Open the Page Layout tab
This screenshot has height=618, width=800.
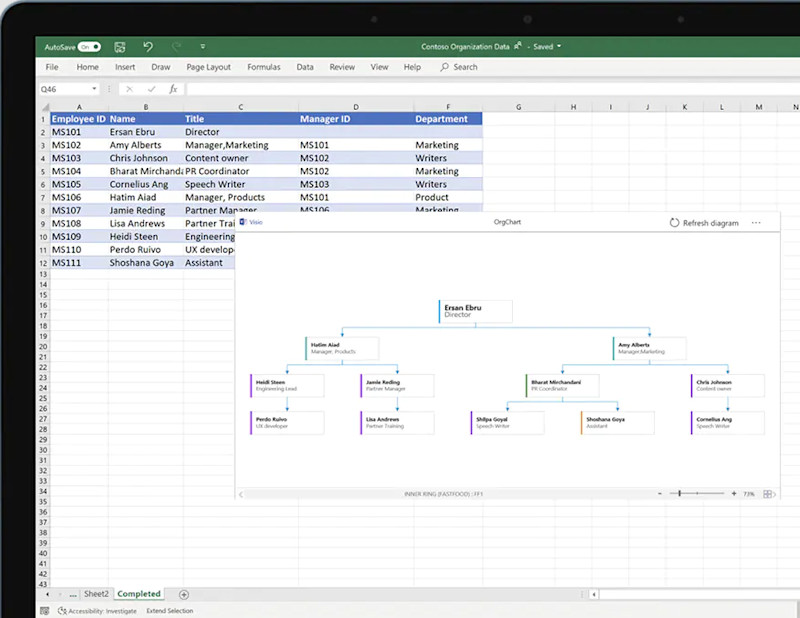208,67
